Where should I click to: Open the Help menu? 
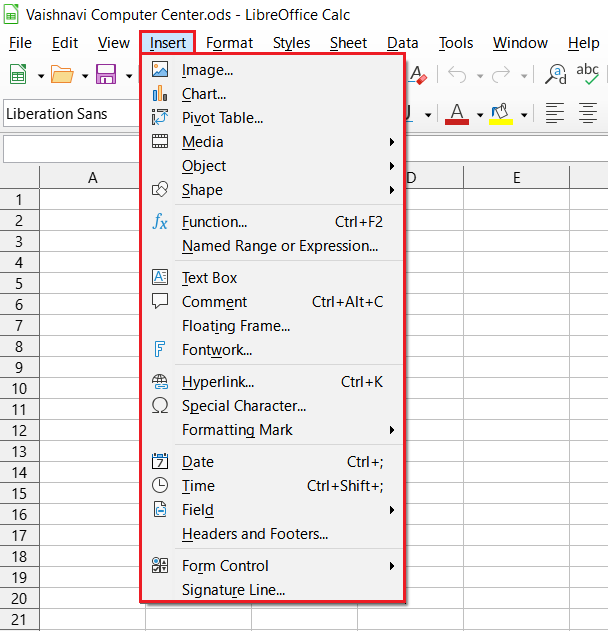point(583,43)
